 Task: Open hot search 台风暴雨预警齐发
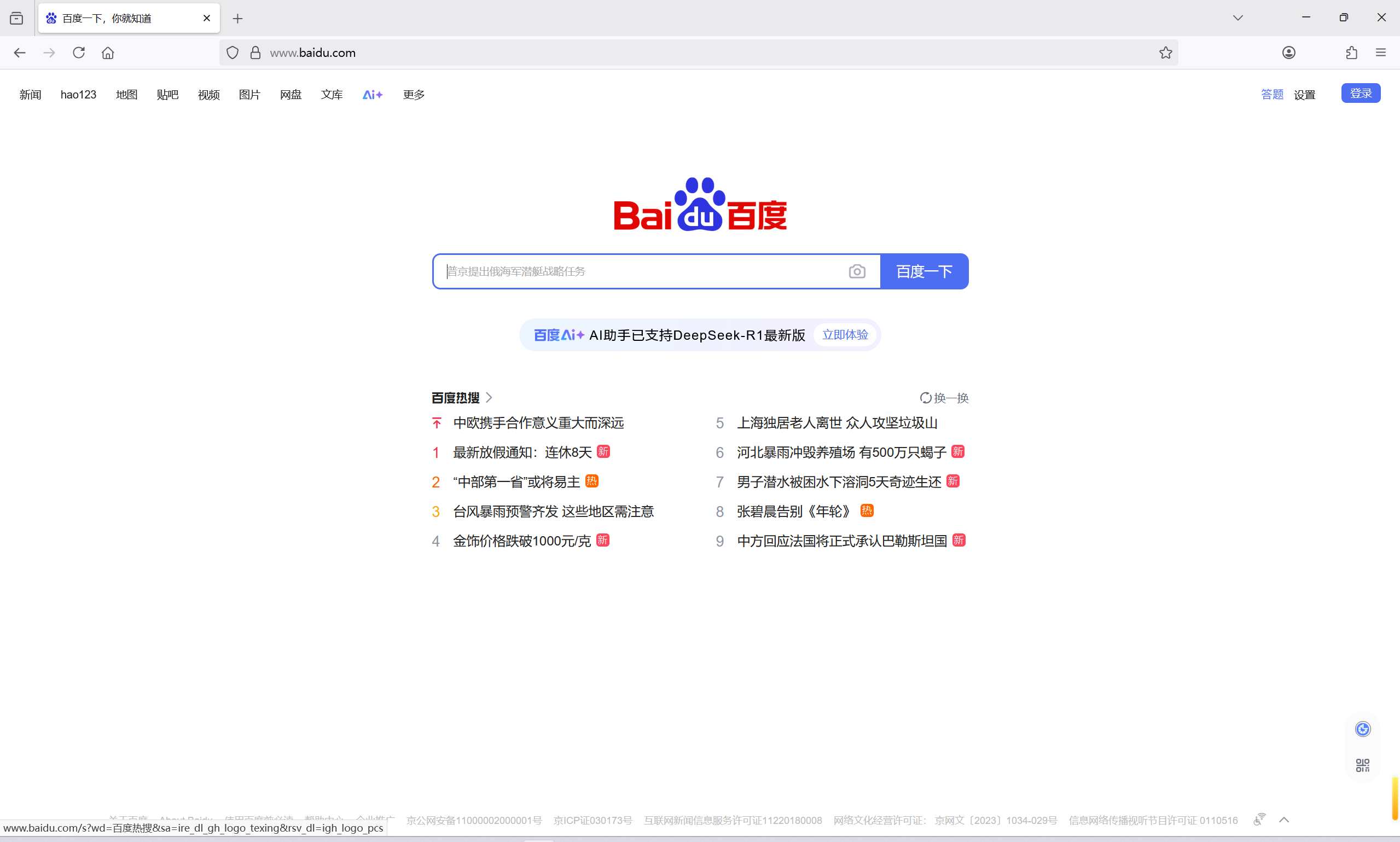pyautogui.click(x=553, y=511)
